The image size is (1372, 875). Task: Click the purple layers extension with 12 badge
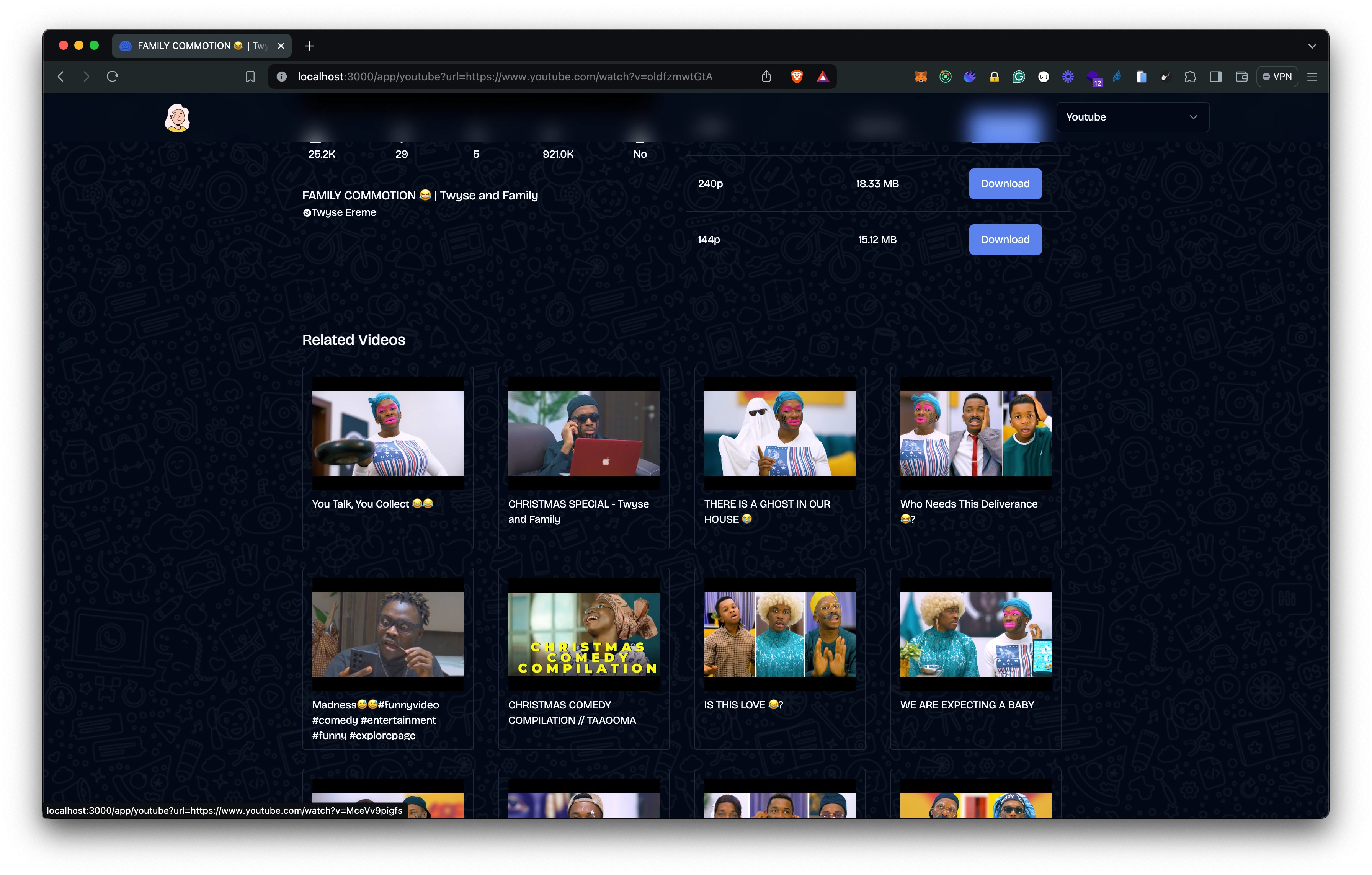point(1093,77)
